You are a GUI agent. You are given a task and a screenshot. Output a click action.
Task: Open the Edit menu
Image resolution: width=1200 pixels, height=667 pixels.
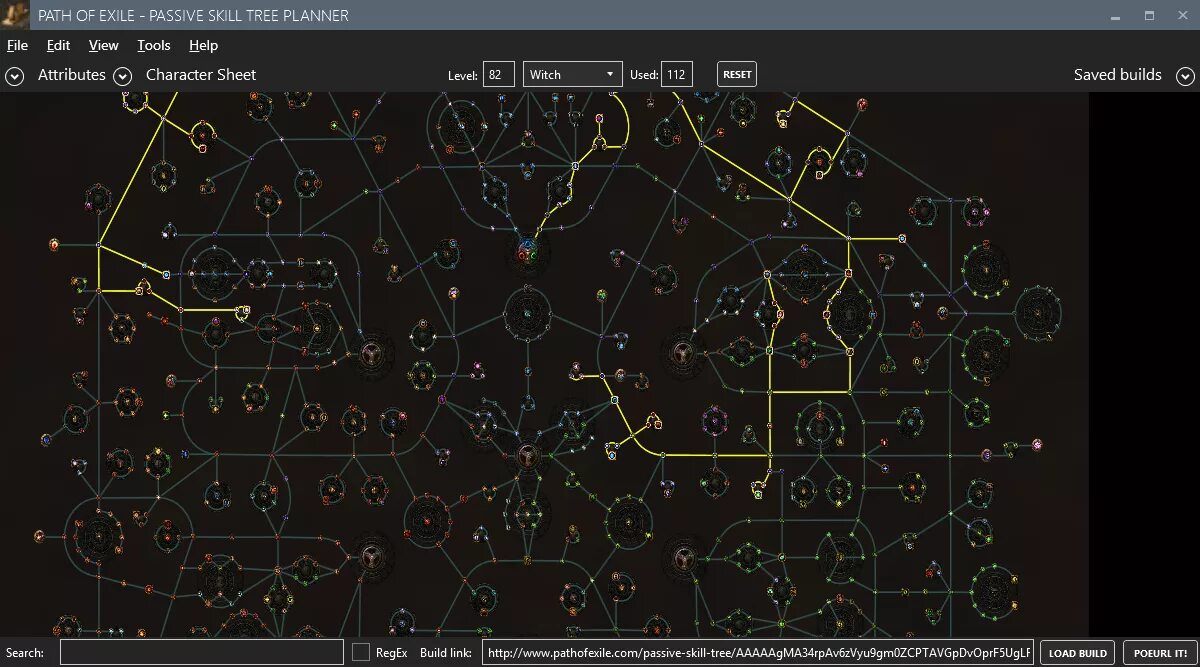(58, 45)
